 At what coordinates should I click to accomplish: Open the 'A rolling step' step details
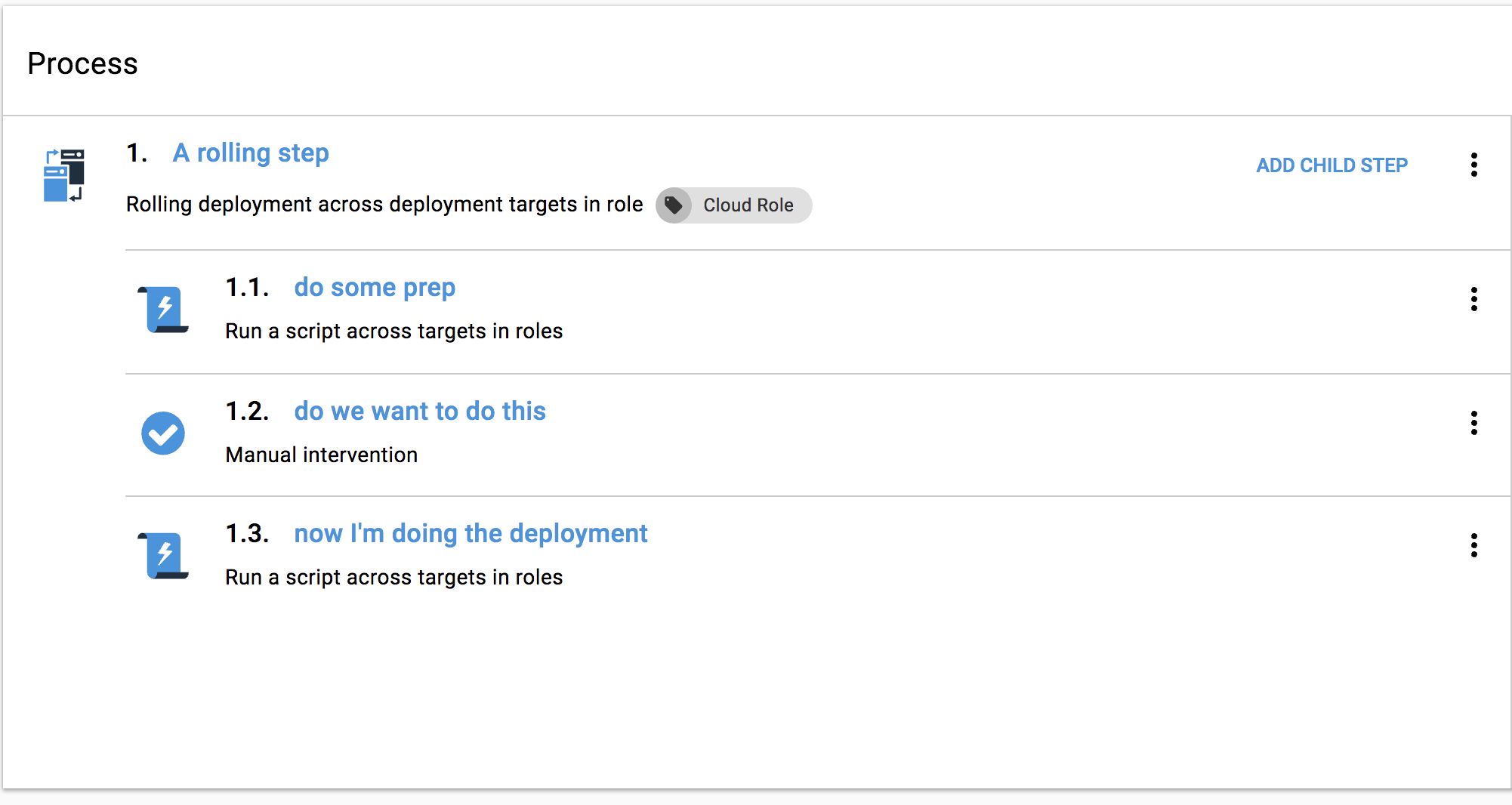(x=250, y=153)
